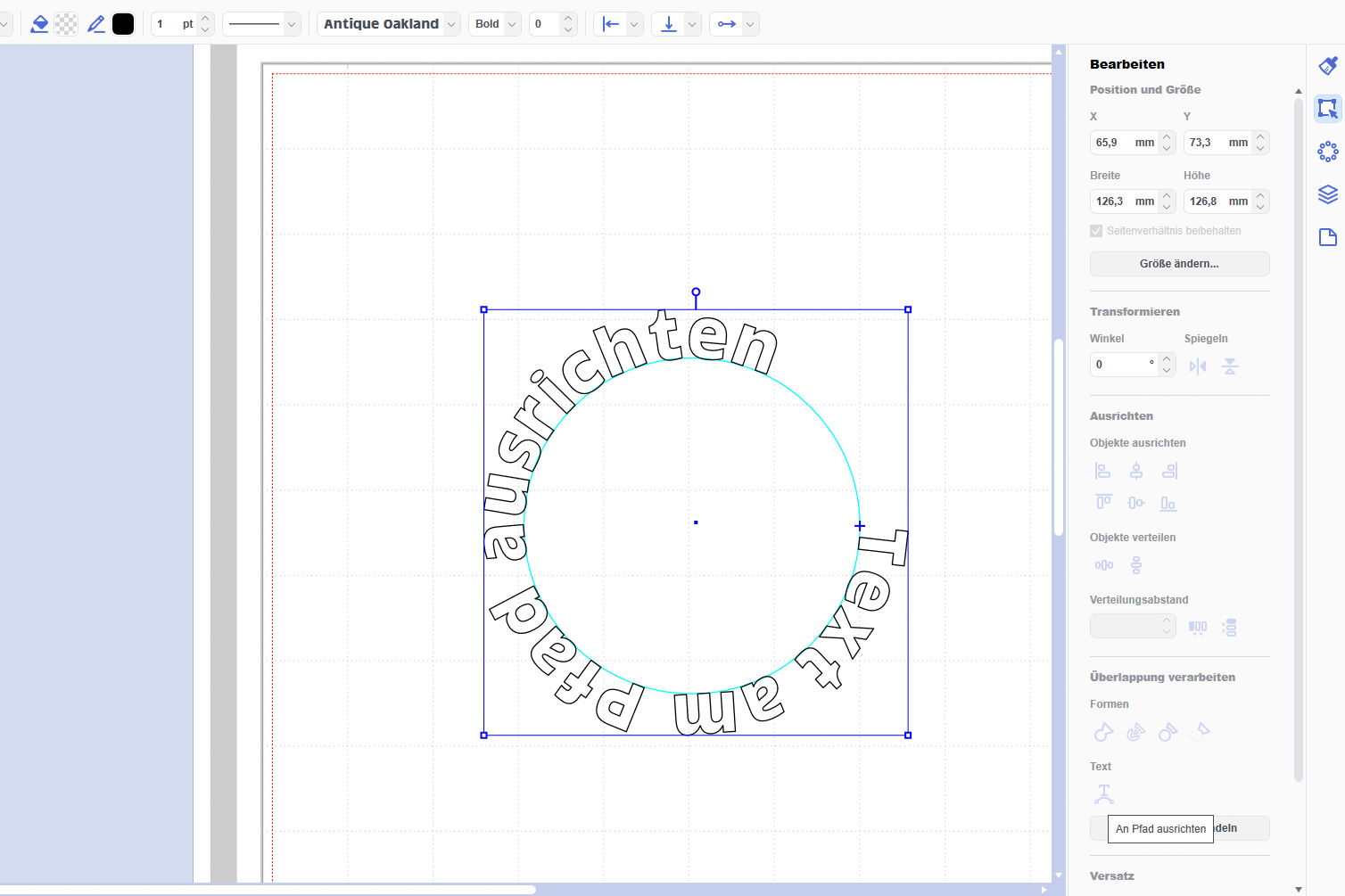Click the weld shapes icon under Formen
This screenshot has height=896, width=1345.
[x=1104, y=732]
